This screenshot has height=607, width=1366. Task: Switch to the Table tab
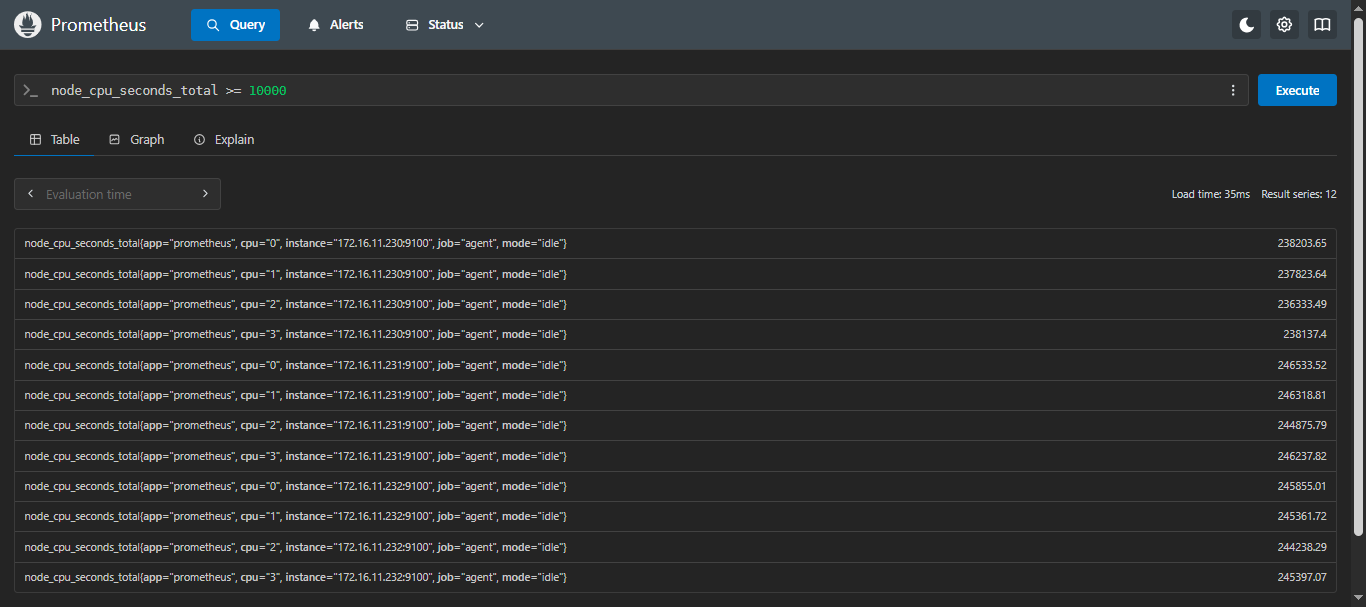55,139
